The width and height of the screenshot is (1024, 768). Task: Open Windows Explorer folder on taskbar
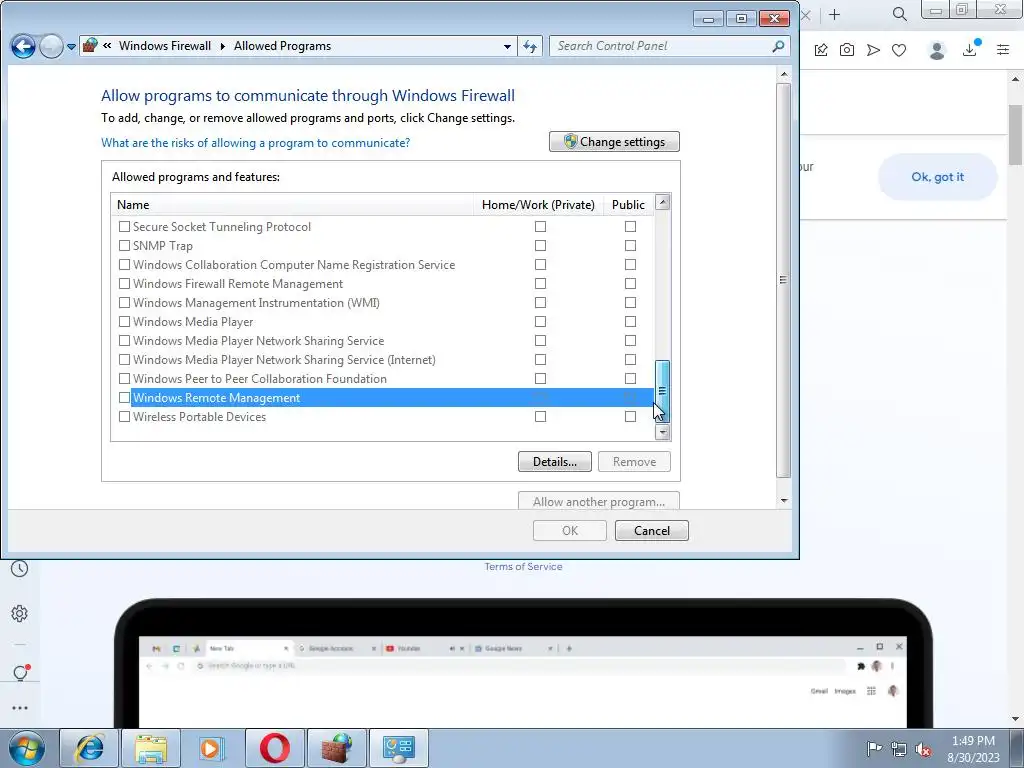tap(151, 748)
